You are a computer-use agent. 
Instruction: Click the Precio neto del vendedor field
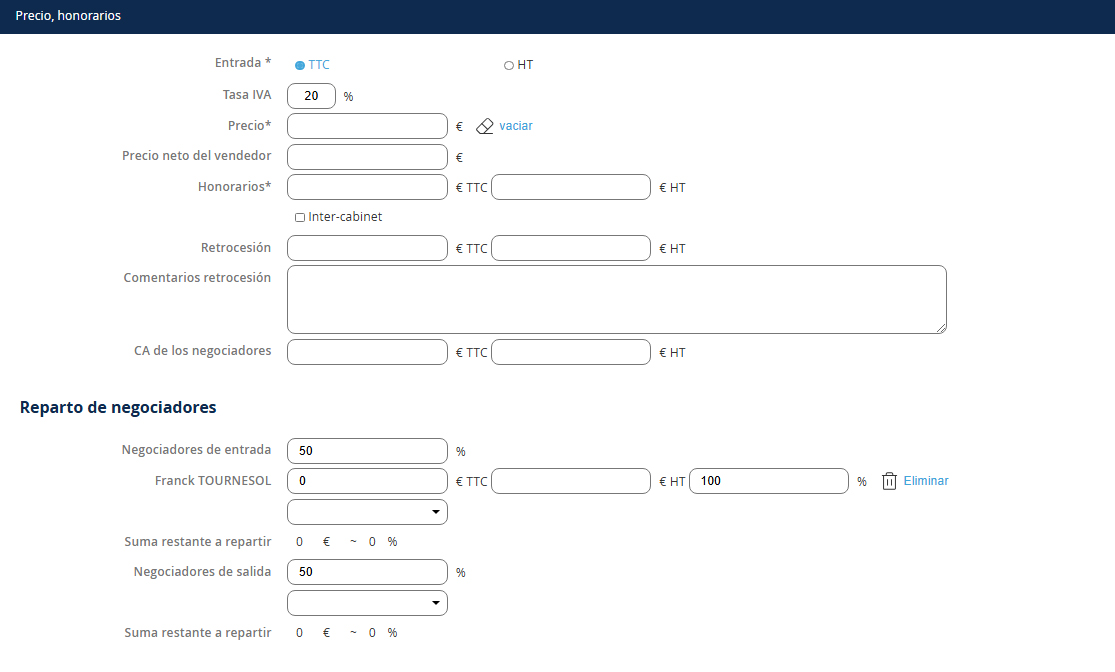click(x=367, y=157)
